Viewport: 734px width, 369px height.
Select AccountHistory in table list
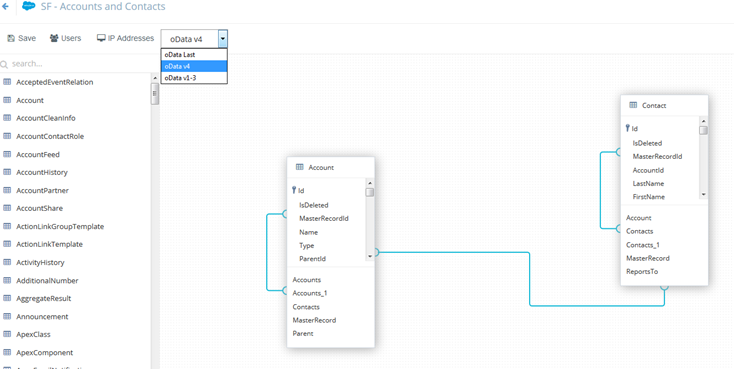(x=42, y=173)
